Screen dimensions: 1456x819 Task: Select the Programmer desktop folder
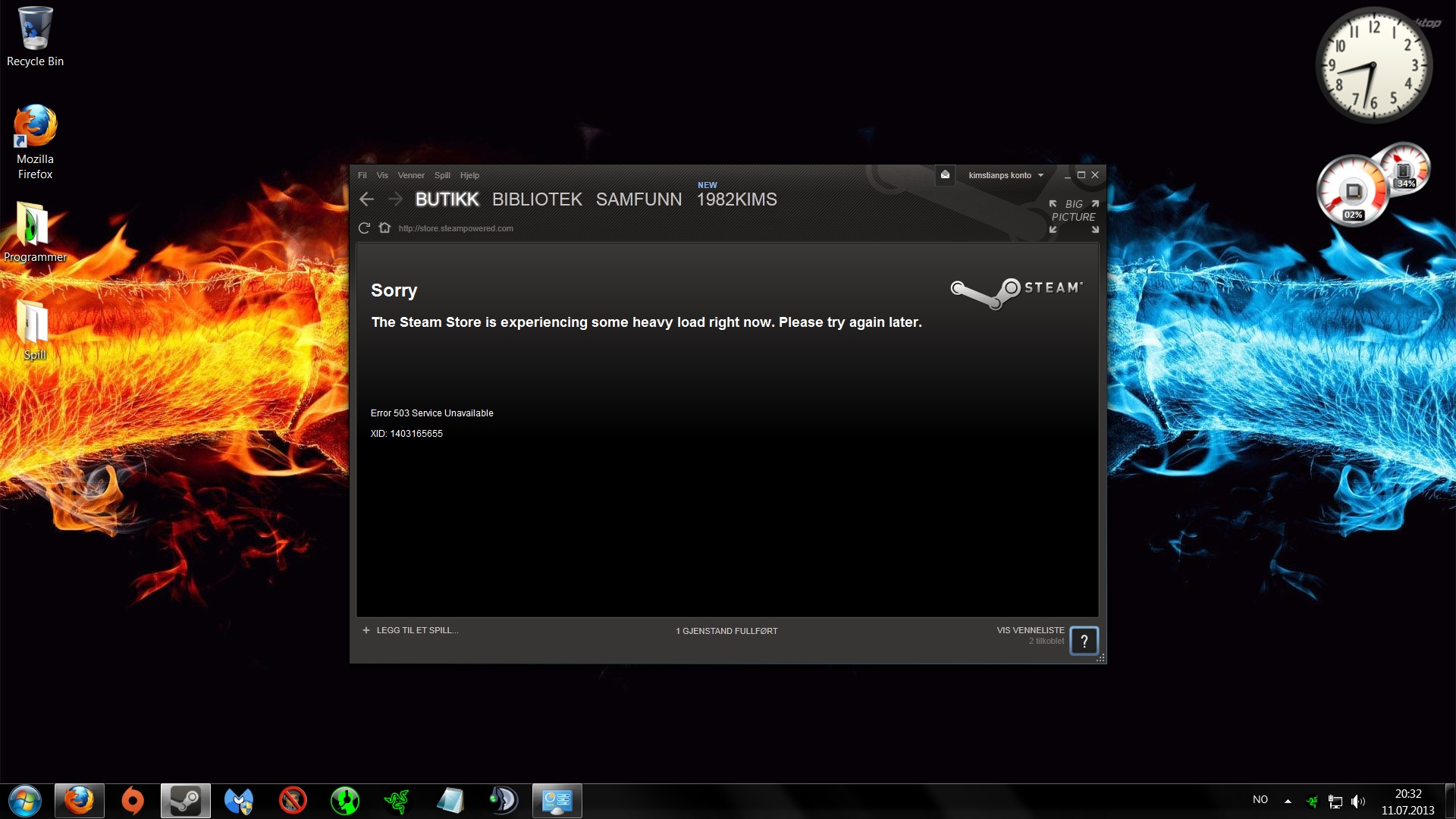click(35, 232)
